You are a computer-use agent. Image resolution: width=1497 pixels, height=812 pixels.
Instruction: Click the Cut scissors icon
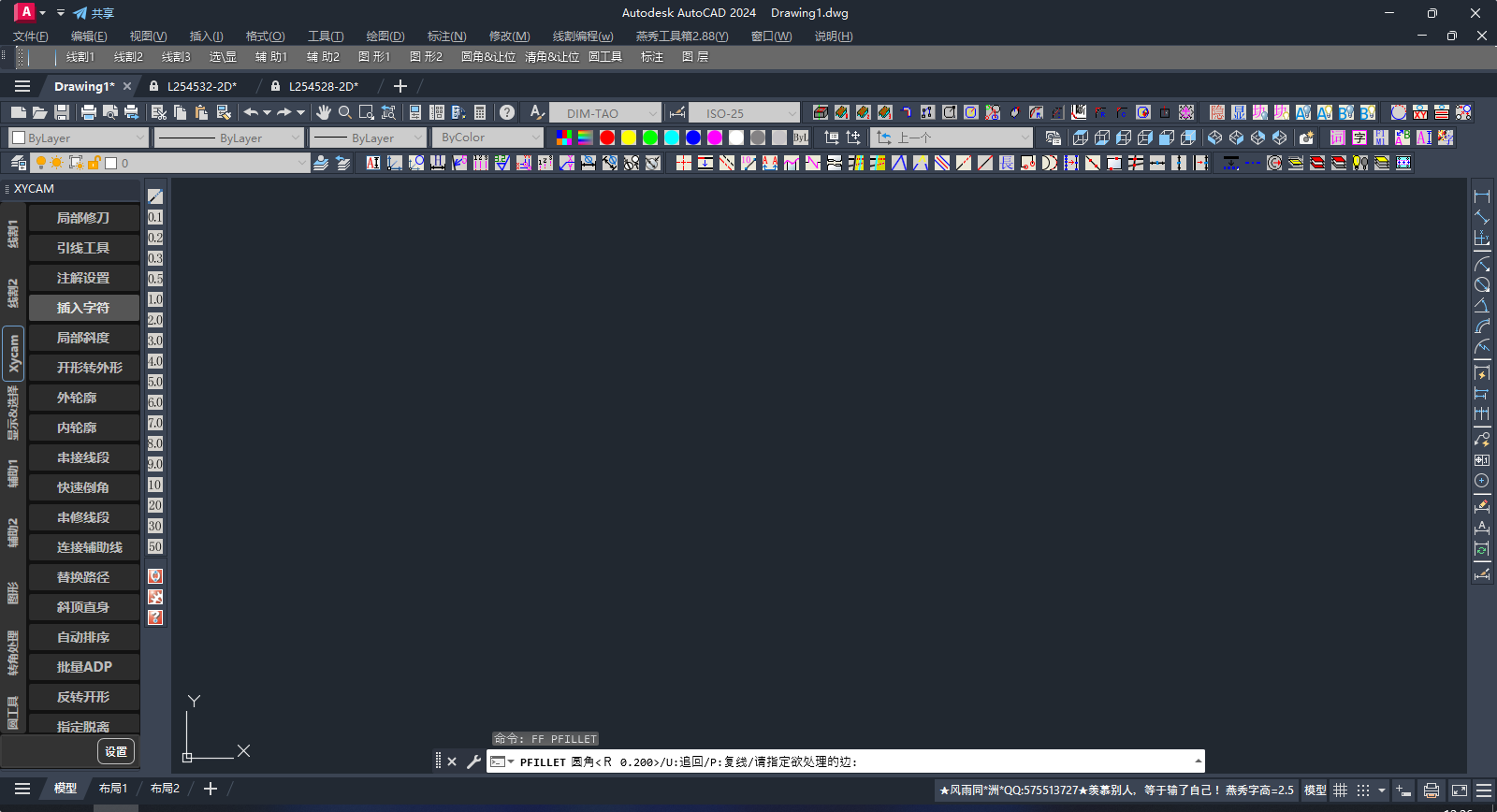(x=159, y=112)
